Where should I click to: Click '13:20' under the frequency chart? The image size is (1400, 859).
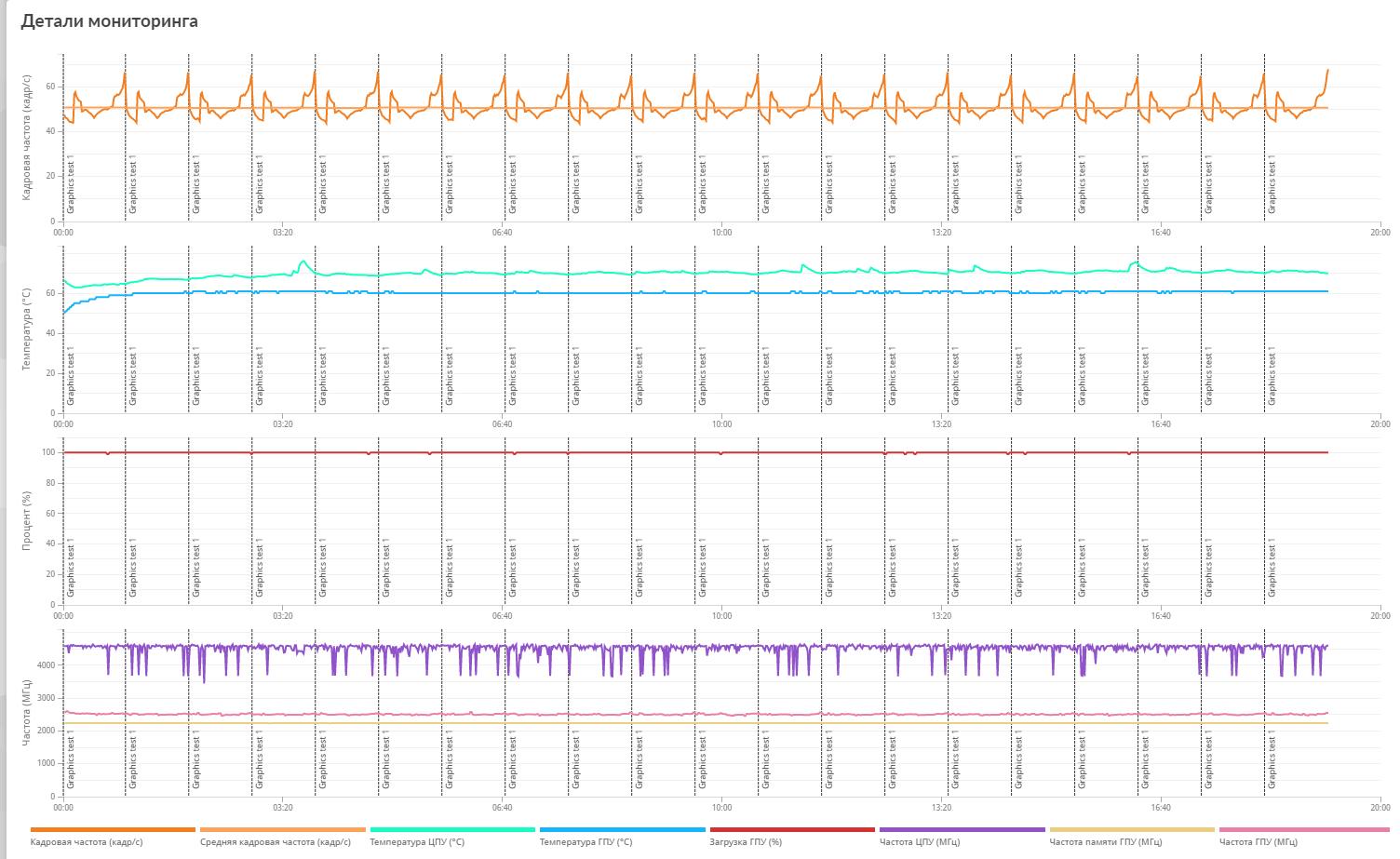coord(941,808)
